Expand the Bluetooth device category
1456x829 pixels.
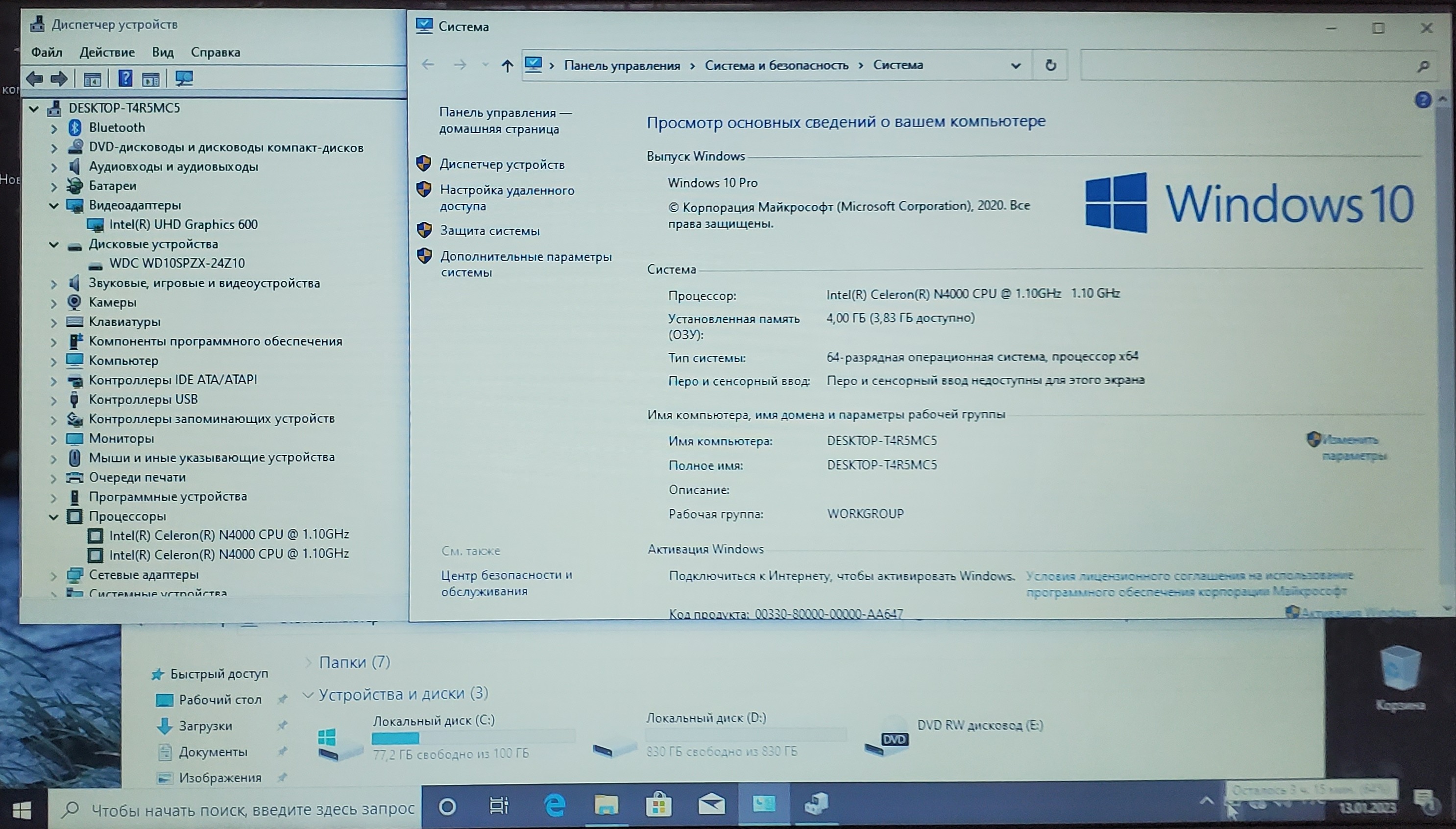[x=54, y=129]
